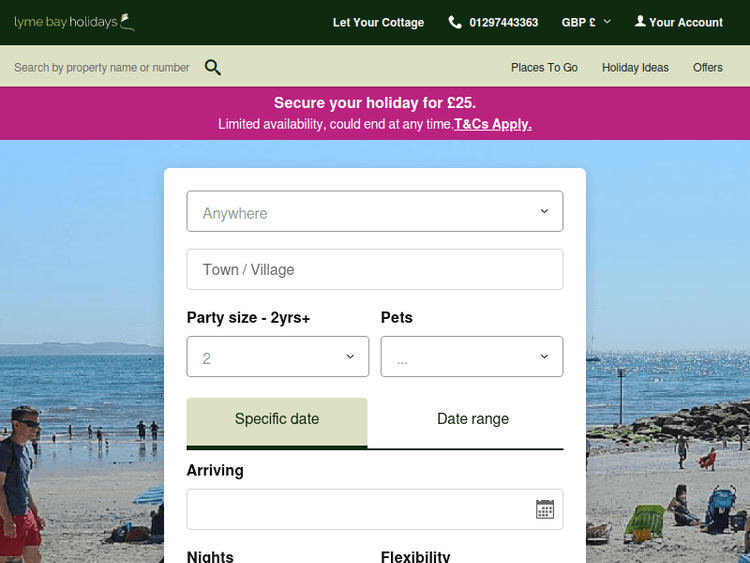This screenshot has width=750, height=563.
Task: Select the Specific date tab
Action: [x=277, y=420]
